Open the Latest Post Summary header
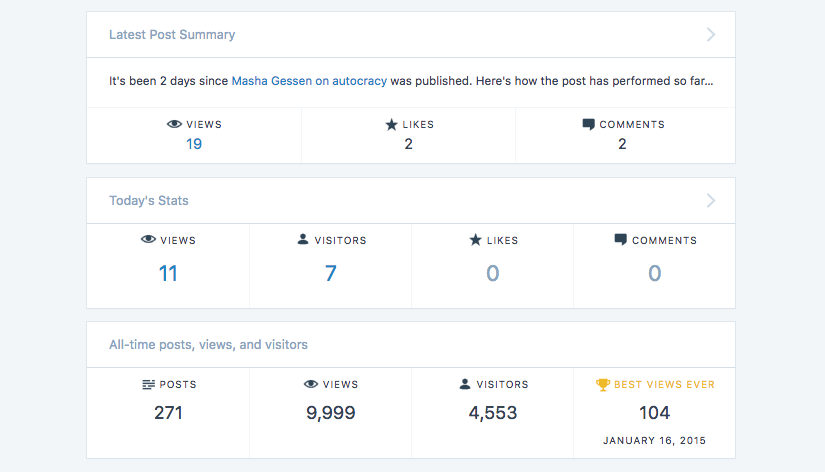825x472 pixels. [x=172, y=35]
